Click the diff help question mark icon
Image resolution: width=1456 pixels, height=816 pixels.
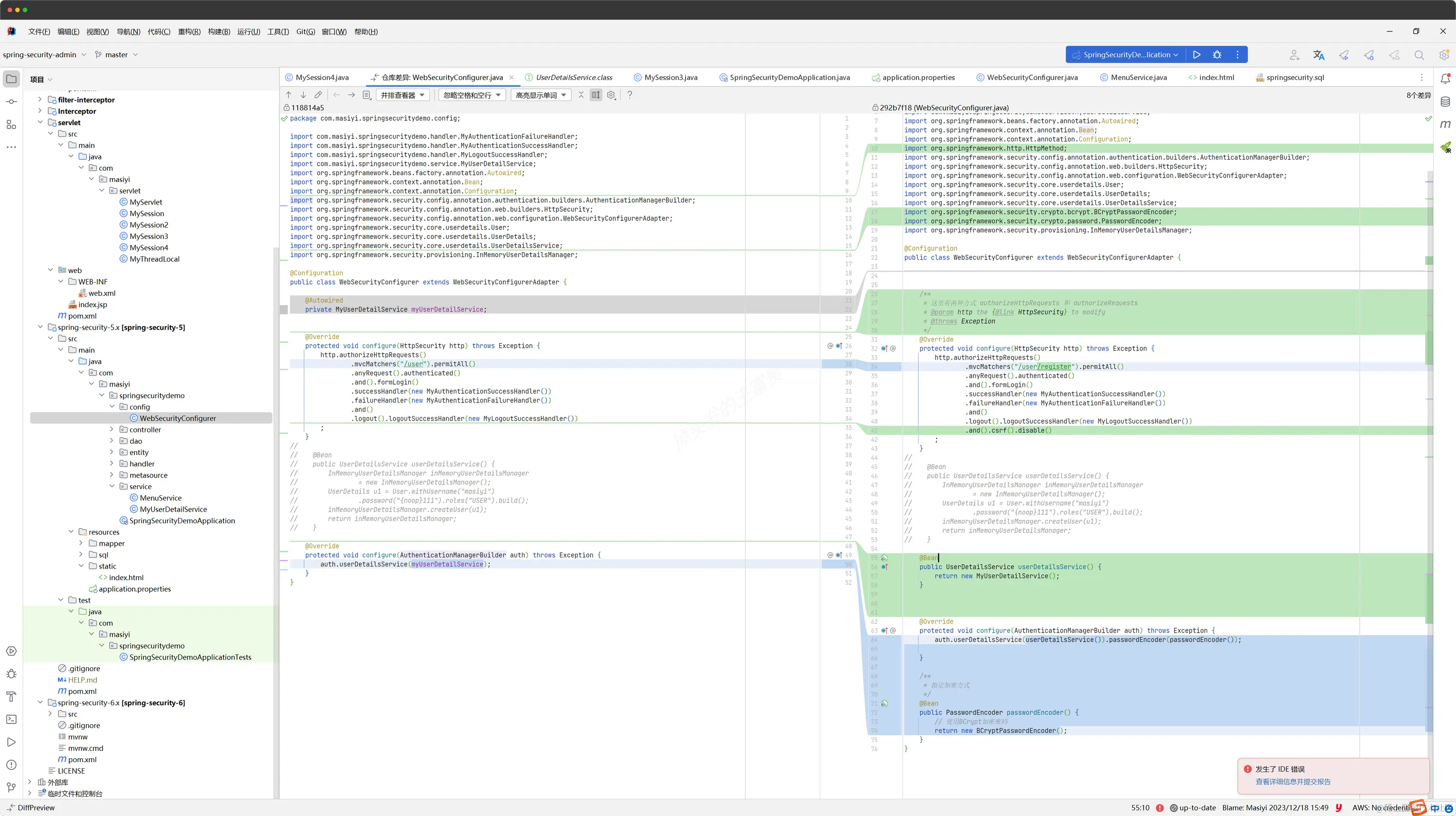point(629,95)
